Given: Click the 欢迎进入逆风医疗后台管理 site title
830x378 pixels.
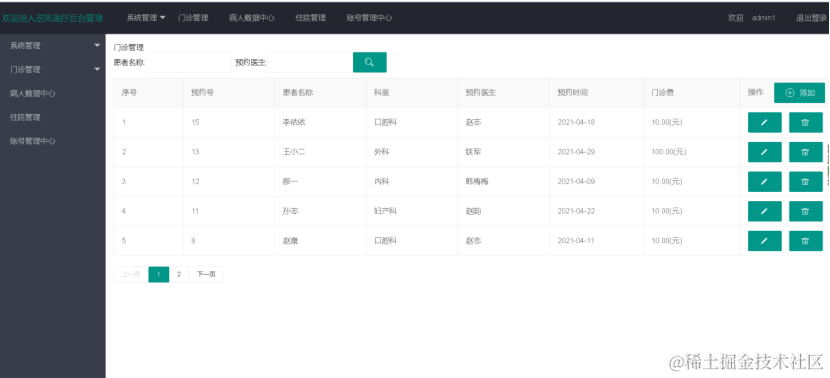Looking at the screenshot, I should click(52, 18).
